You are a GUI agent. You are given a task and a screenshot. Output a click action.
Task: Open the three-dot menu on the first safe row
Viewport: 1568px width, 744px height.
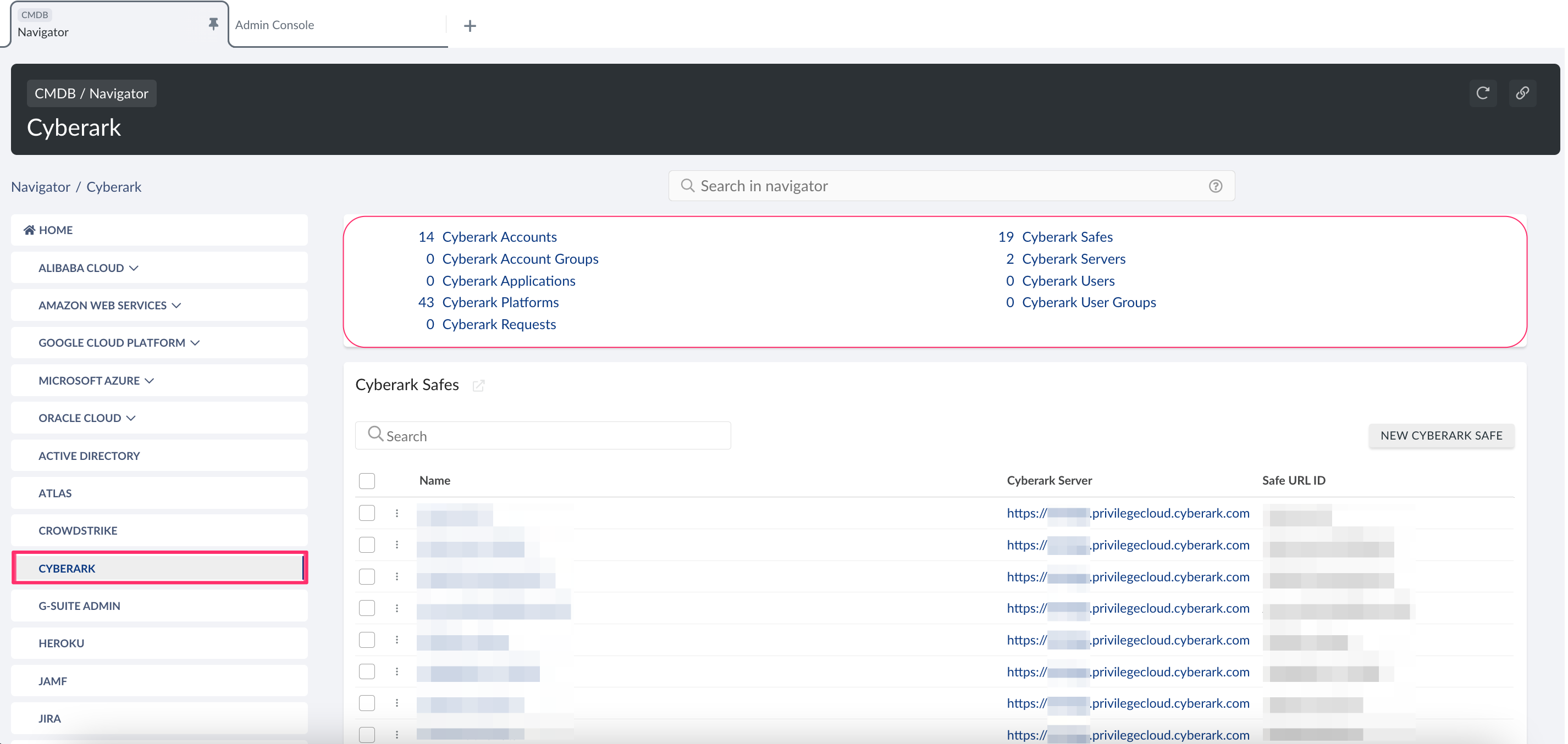397,513
